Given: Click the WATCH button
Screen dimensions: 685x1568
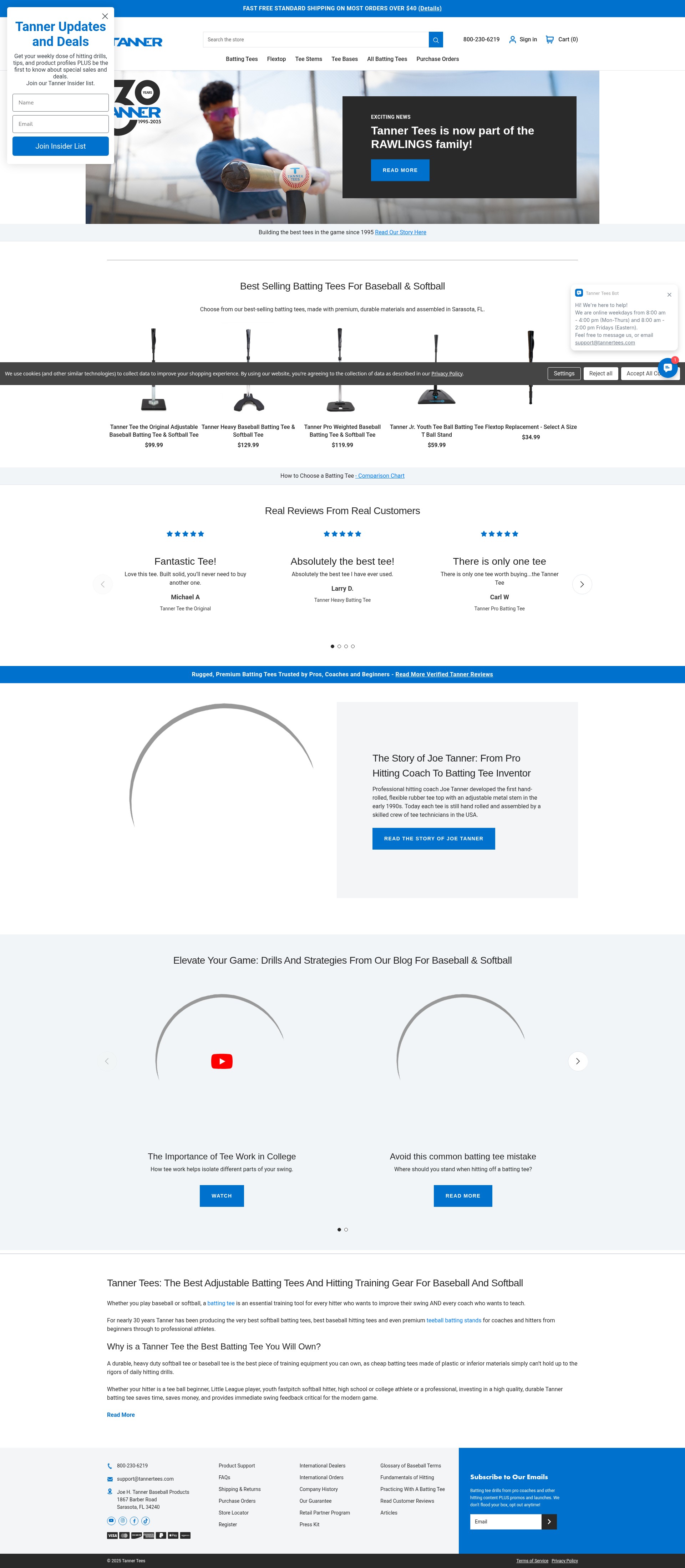Looking at the screenshot, I should [x=222, y=1196].
